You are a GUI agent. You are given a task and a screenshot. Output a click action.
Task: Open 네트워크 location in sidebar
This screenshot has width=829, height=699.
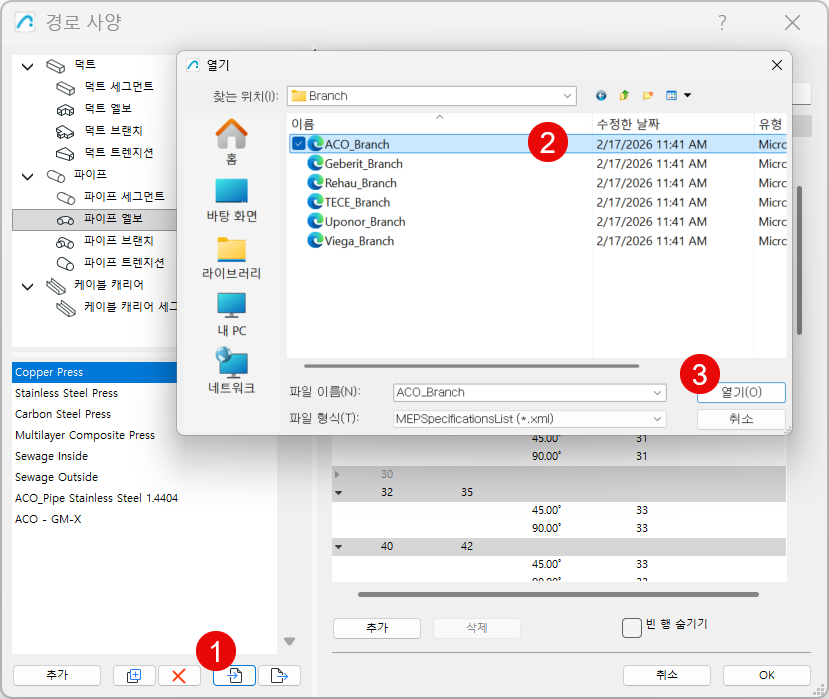click(232, 372)
